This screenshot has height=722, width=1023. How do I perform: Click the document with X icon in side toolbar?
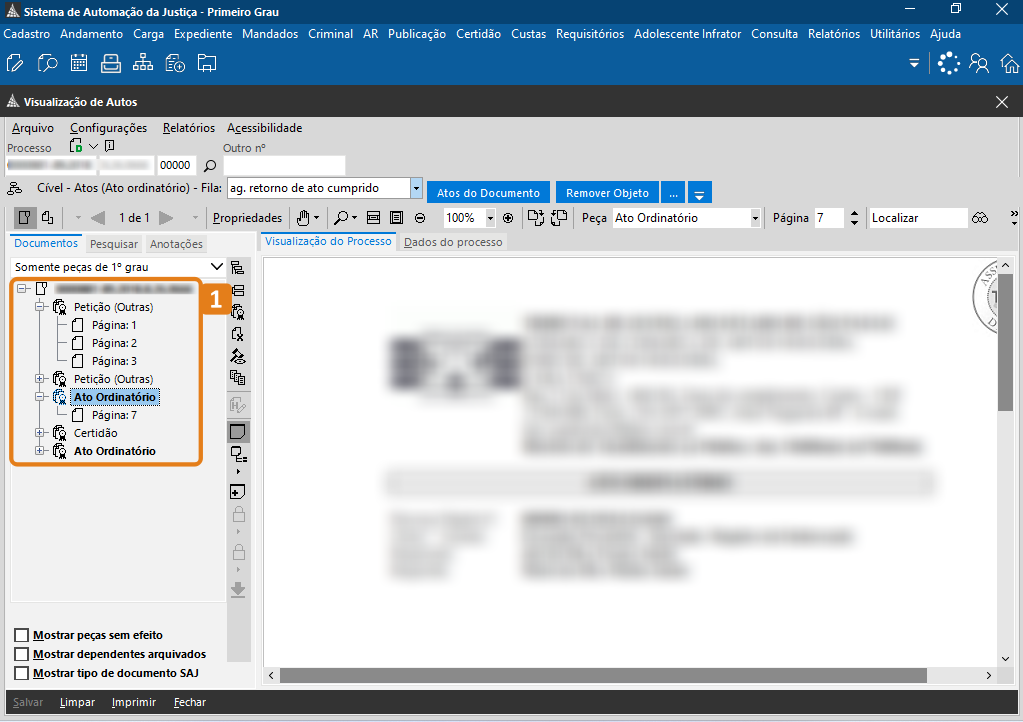[x=237, y=334]
